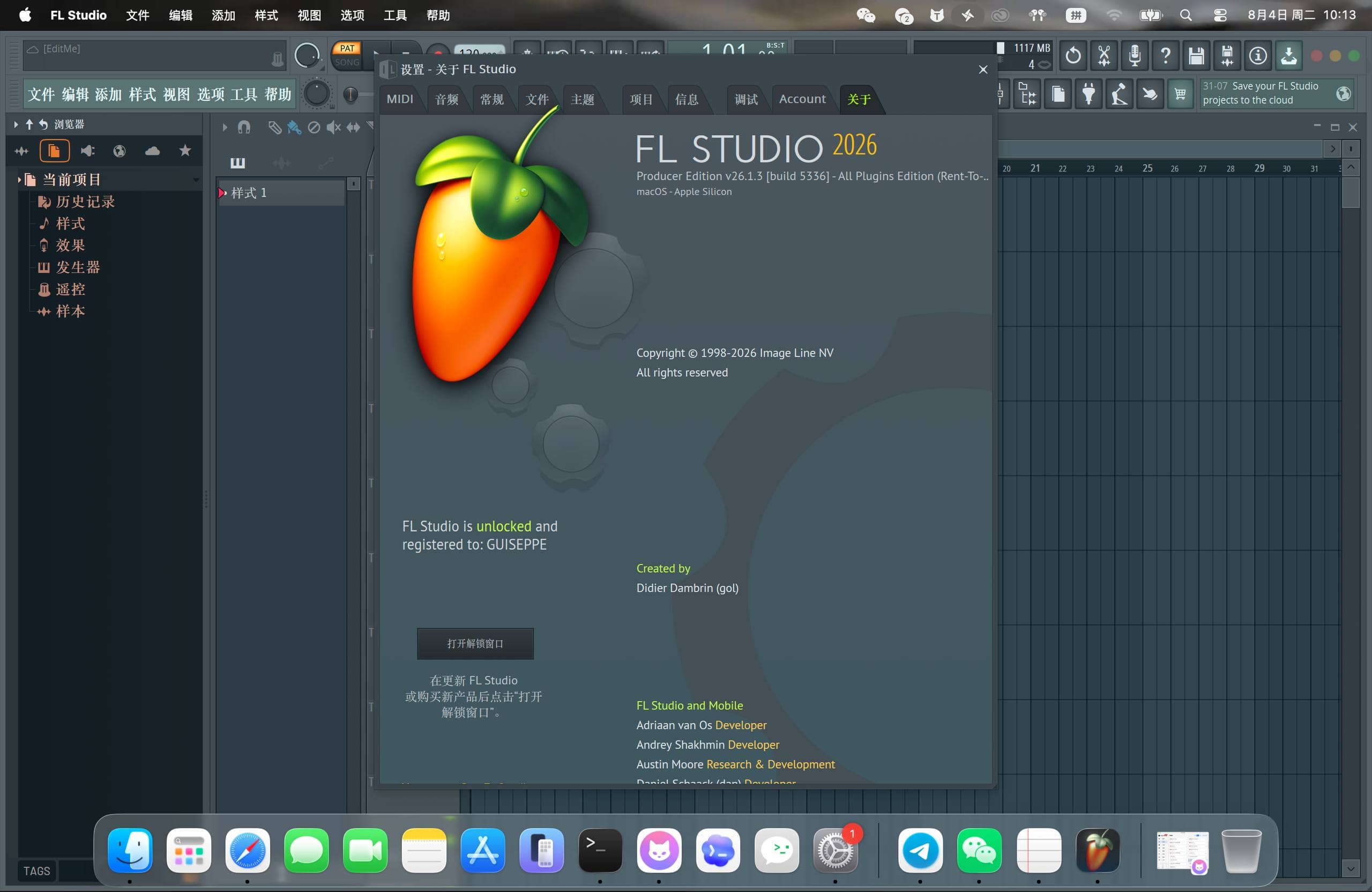Click the browser folder-tree view icon

(x=1027, y=94)
